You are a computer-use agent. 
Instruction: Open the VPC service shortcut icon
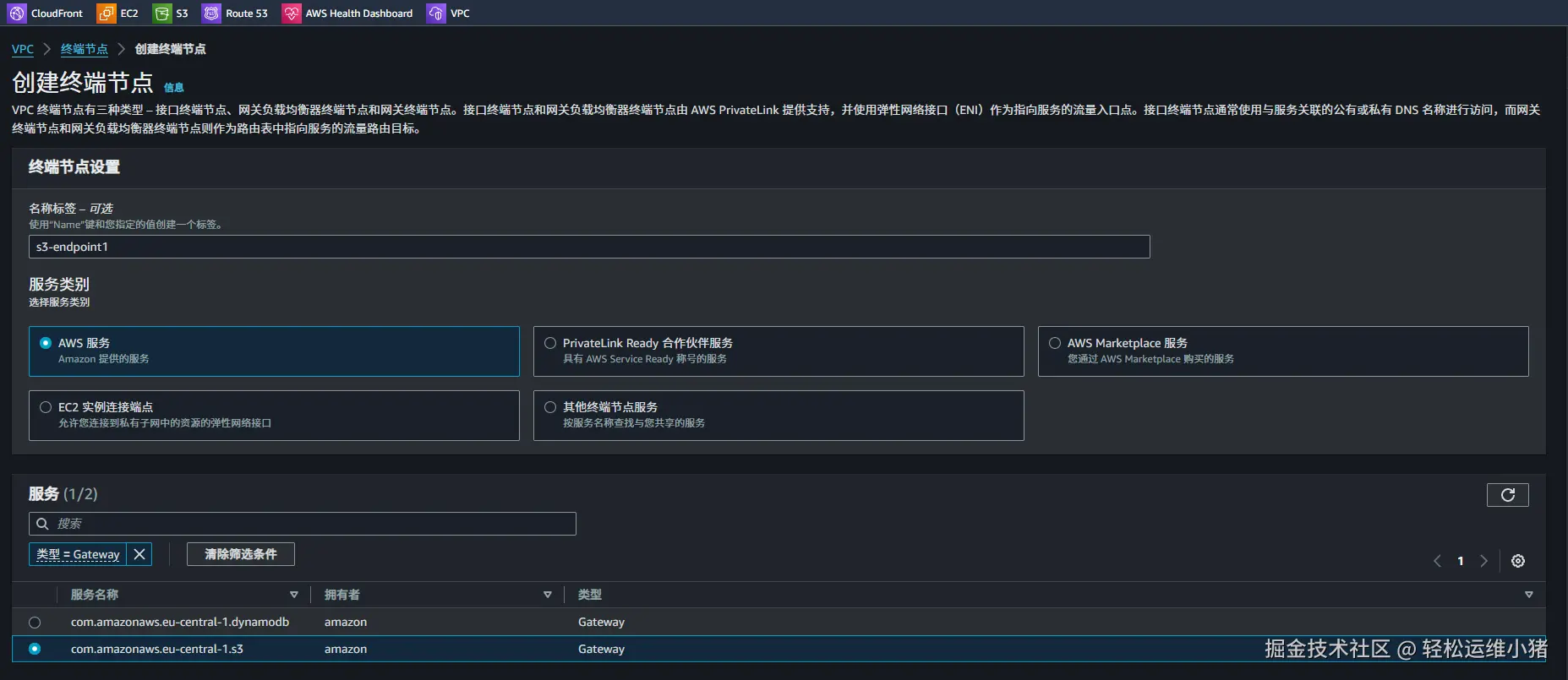click(x=436, y=14)
